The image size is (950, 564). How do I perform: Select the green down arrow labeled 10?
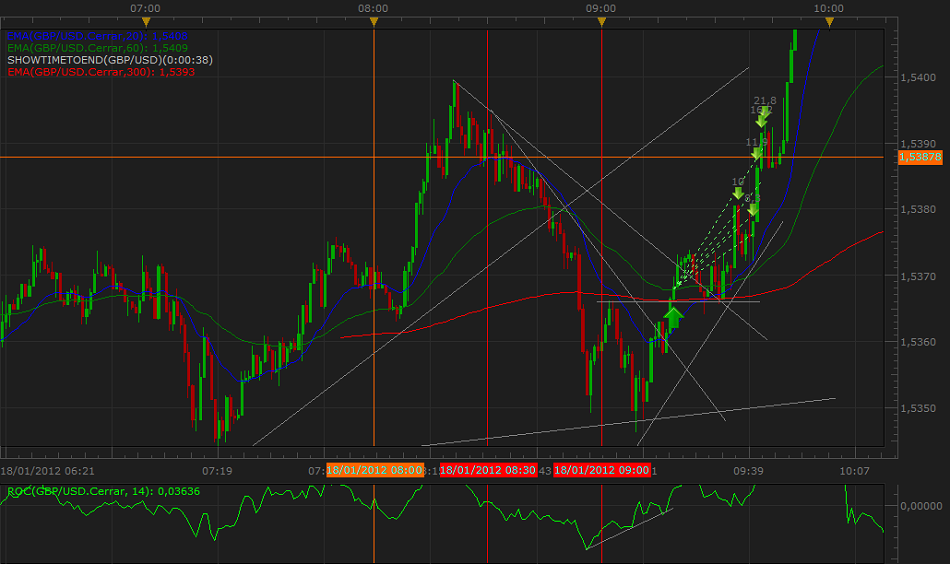(x=738, y=193)
